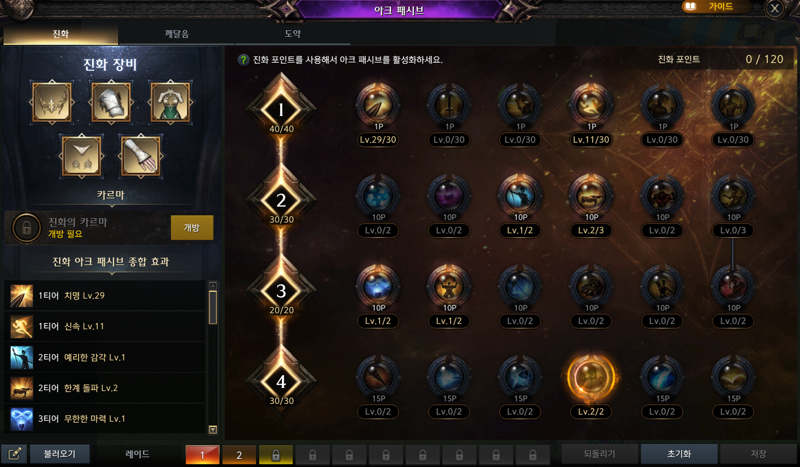This screenshot has width=800, height=467.
Task: Click the tier 3 무한한 마력 node Lv.1/2
Action: (x=378, y=286)
